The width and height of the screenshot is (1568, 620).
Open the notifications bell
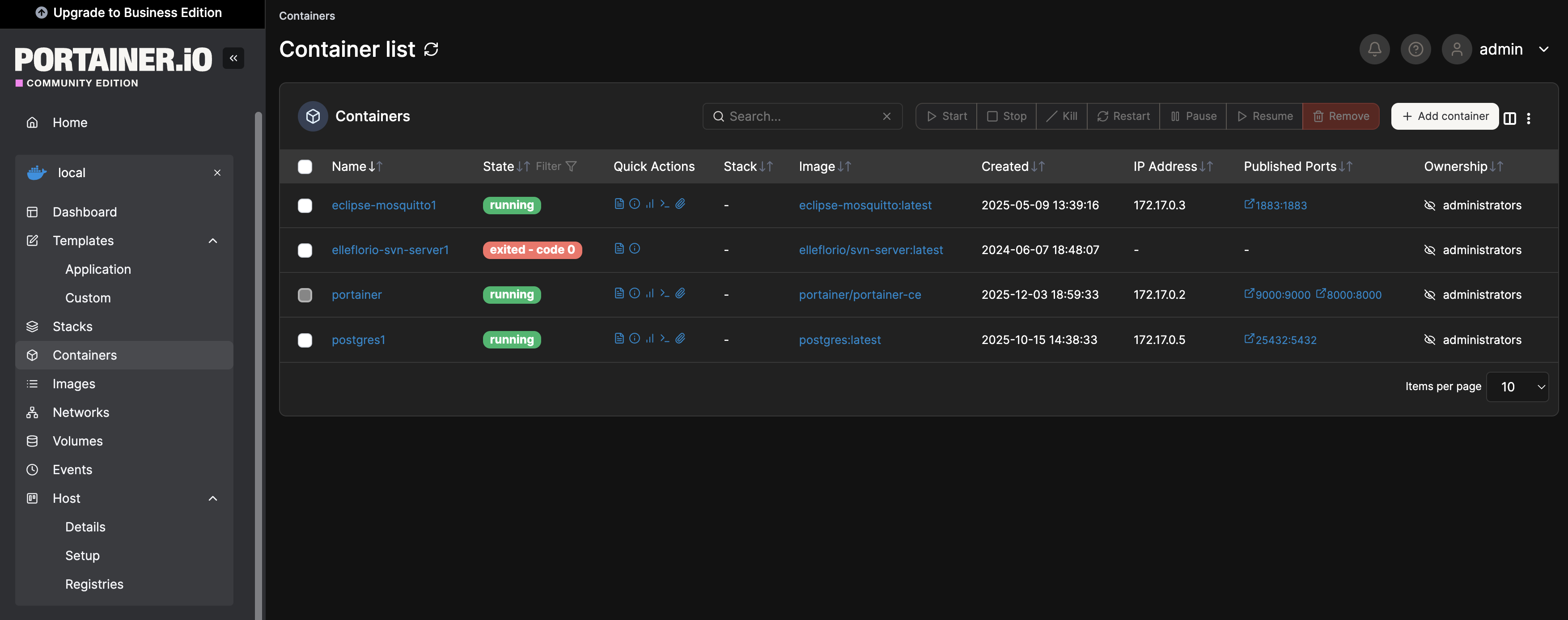pos(1374,49)
